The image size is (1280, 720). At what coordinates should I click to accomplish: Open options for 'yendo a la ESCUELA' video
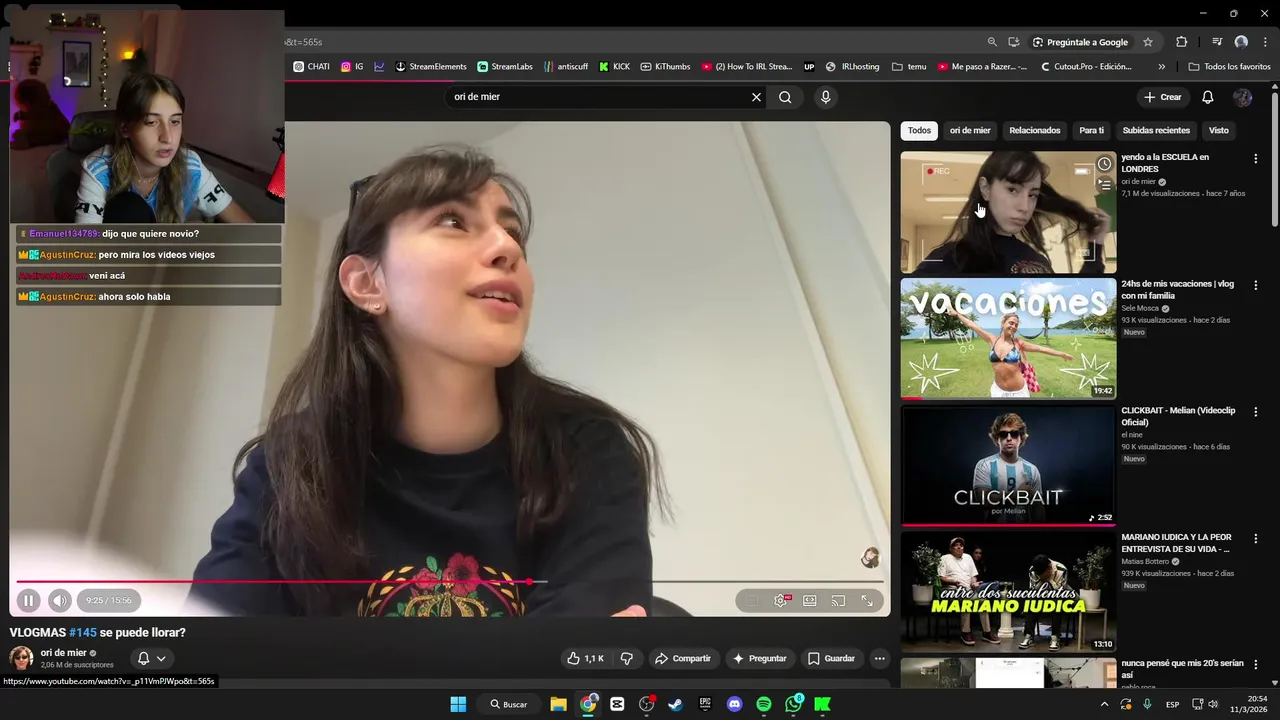tap(1256, 159)
